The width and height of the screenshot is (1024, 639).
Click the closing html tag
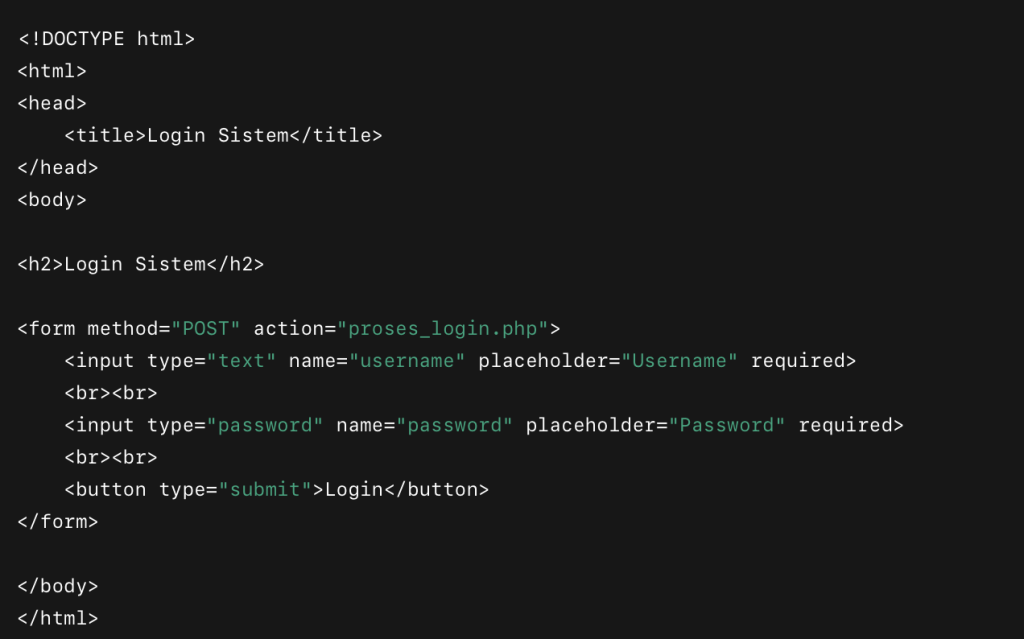[58, 618]
